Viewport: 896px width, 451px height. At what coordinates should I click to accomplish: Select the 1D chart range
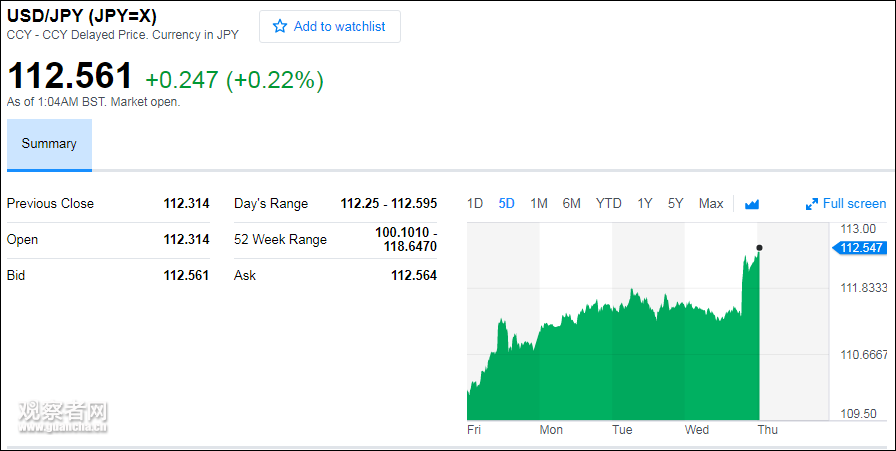(475, 204)
